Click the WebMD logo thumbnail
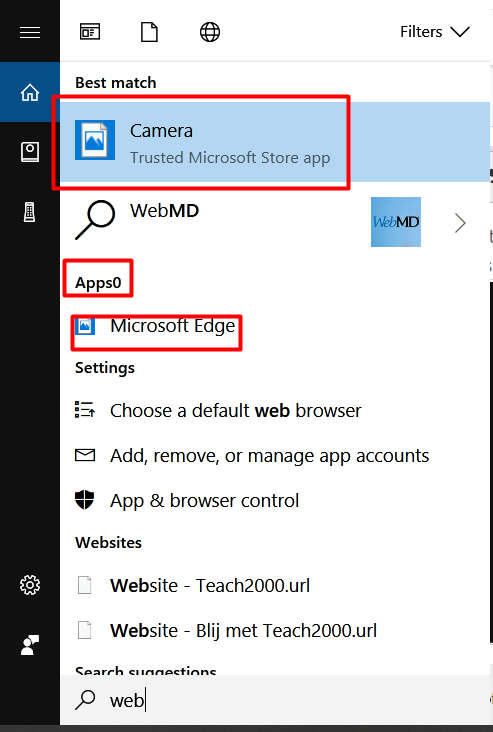Viewport: 493px width, 732px height. (x=396, y=222)
